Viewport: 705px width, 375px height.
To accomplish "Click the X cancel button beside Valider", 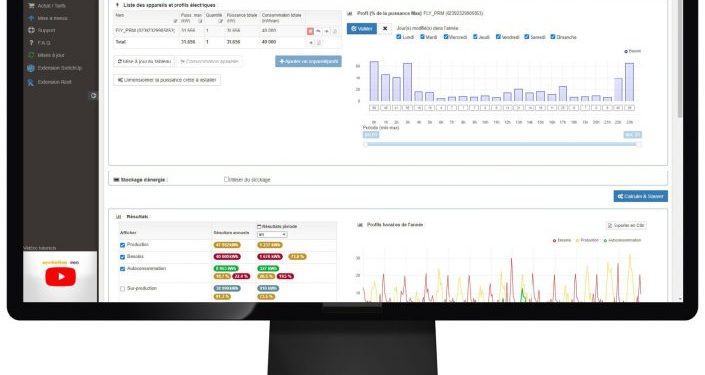I will pyautogui.click(x=385, y=28).
